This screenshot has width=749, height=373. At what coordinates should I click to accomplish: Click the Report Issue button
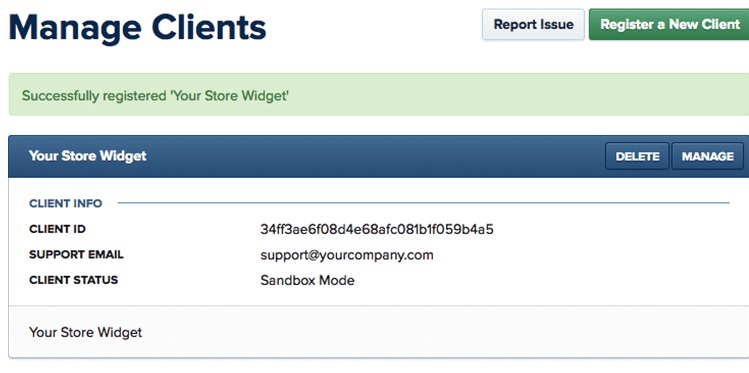click(533, 24)
